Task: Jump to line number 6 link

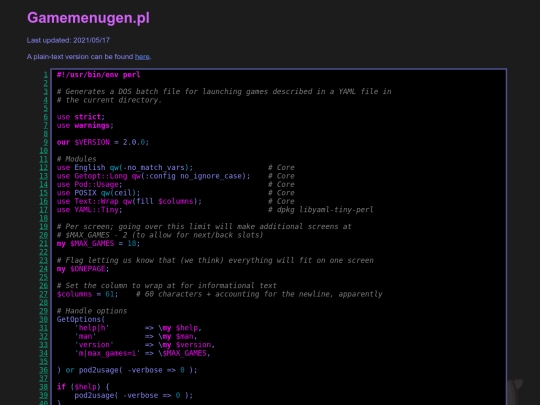Action: coord(45,117)
